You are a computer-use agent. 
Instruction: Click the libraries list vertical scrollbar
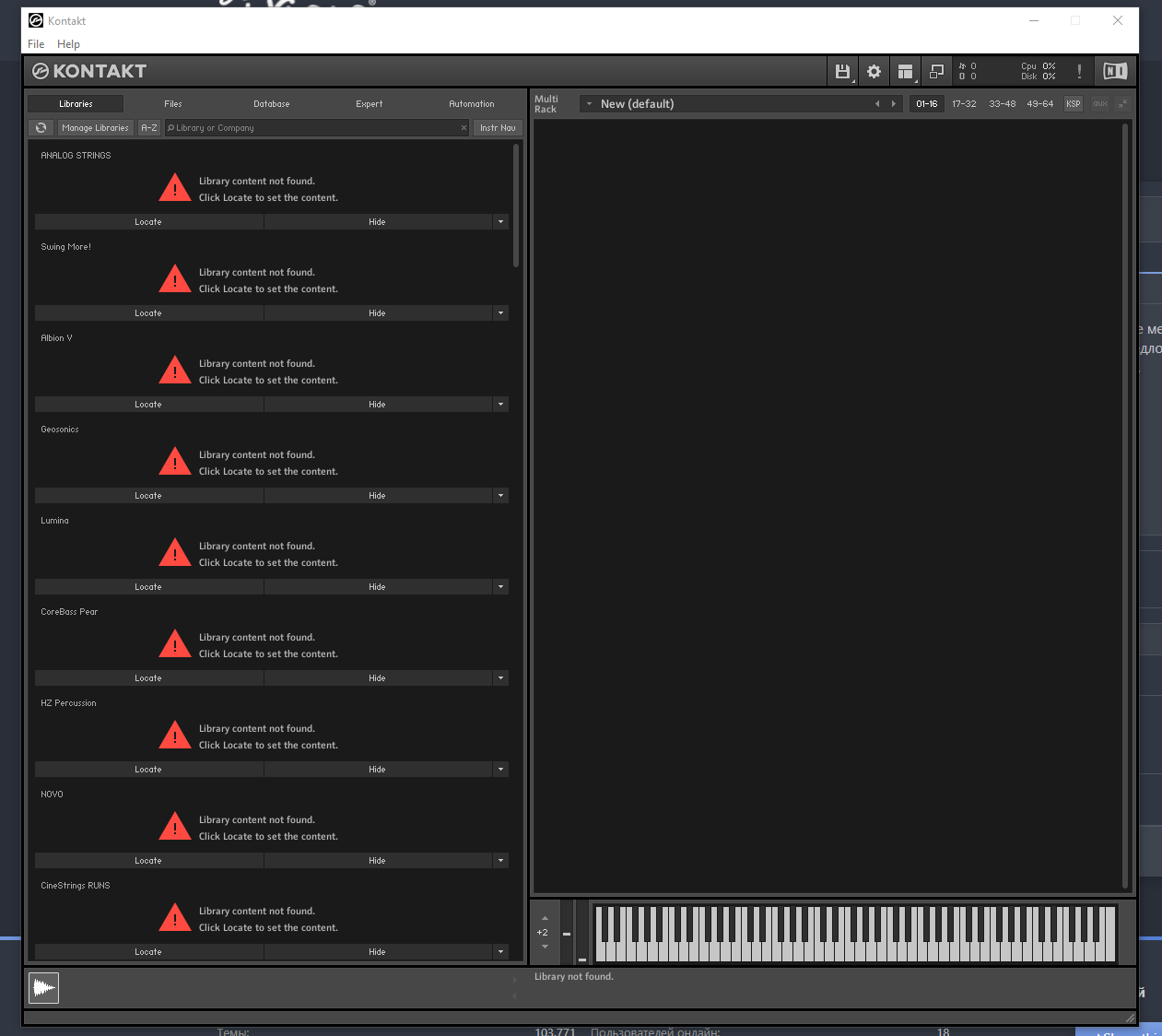click(516, 205)
